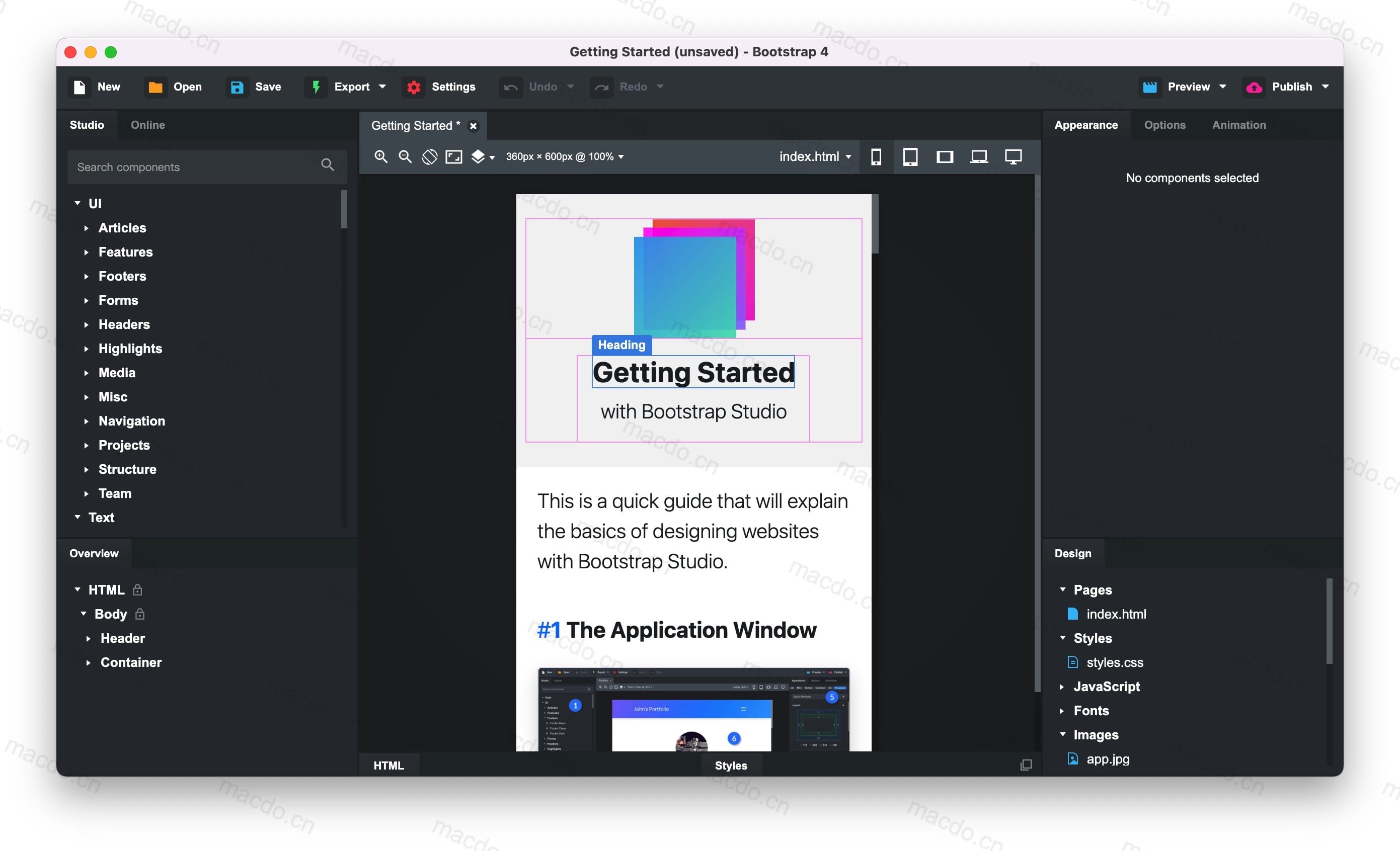
Task: Click the fit-to-screen stage icon
Action: click(454, 157)
